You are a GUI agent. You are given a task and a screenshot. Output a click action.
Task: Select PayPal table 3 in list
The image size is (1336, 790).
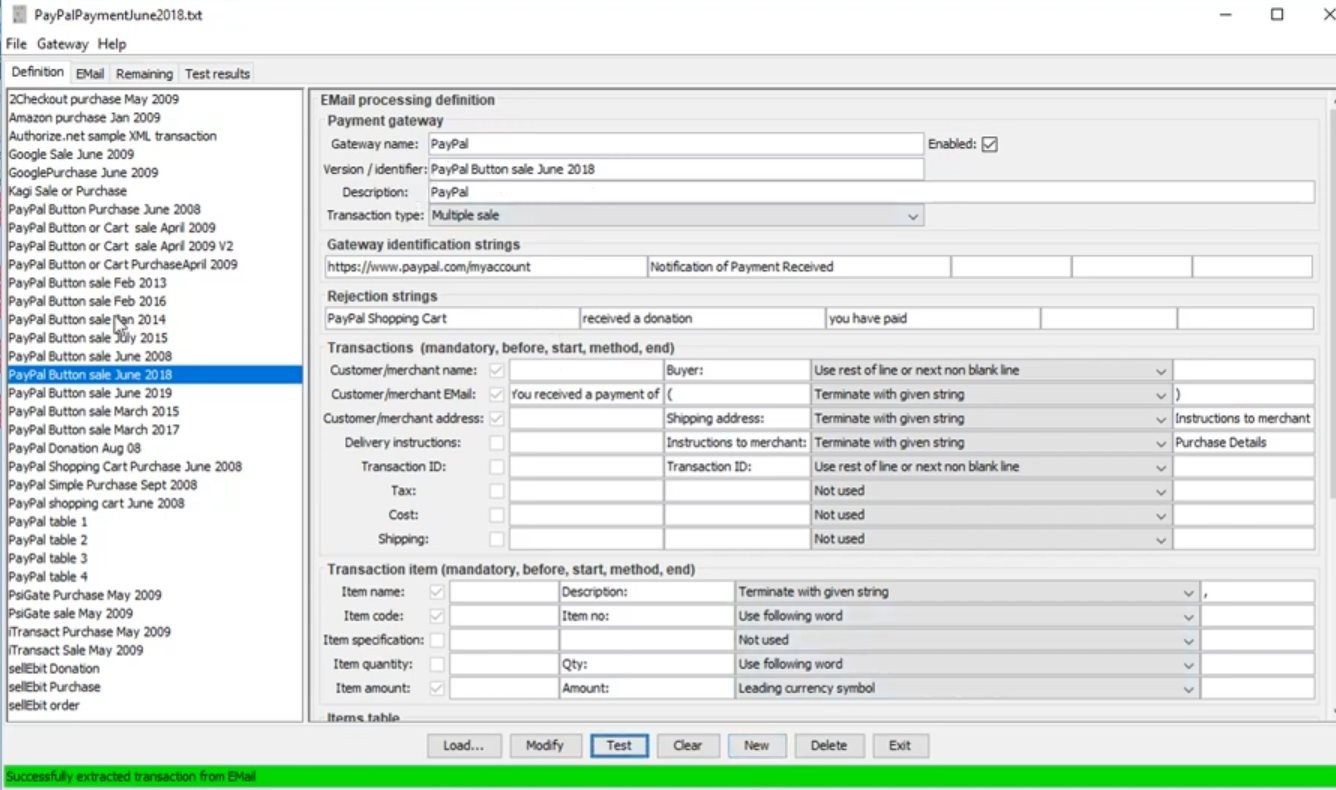pyautogui.click(x=154, y=558)
